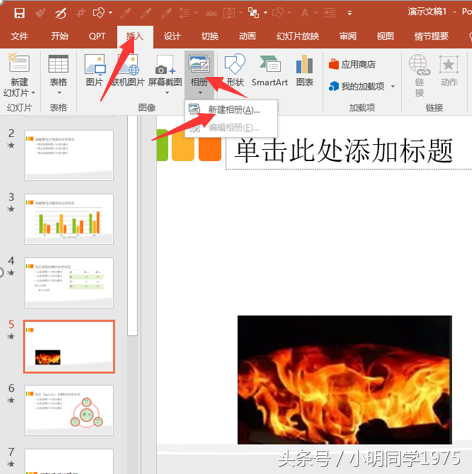Select slide 5 thumbnail with fire image
Image resolution: width=472 pixels, height=474 pixels.
point(69,347)
